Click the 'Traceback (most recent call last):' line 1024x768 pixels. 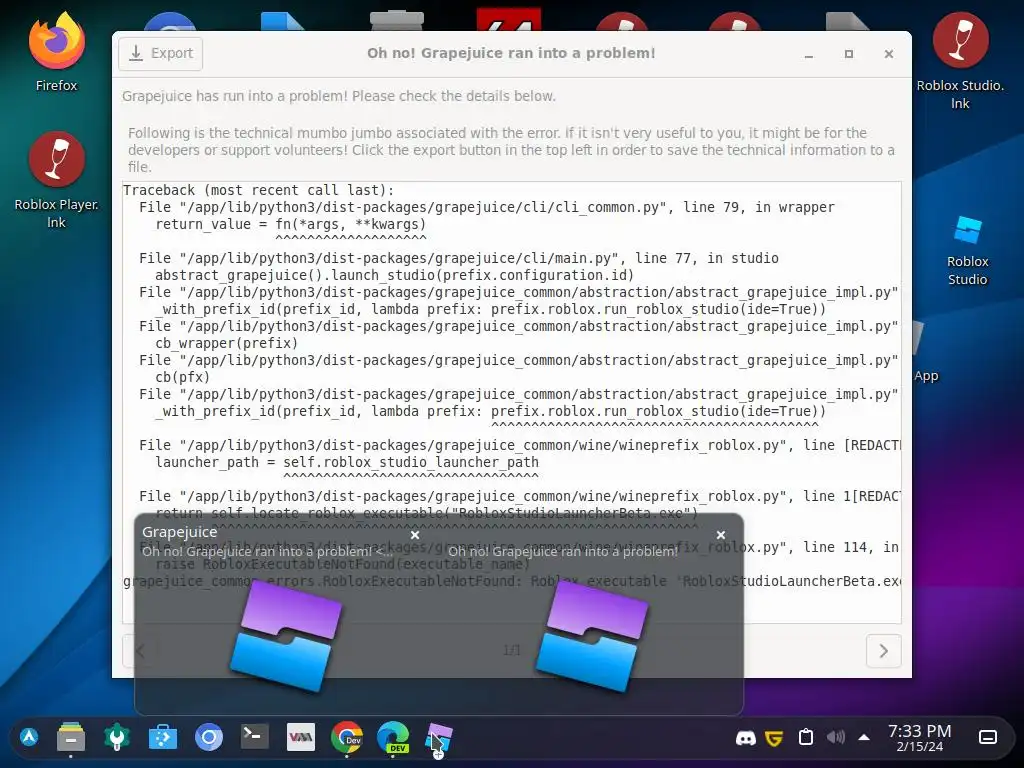click(x=259, y=190)
